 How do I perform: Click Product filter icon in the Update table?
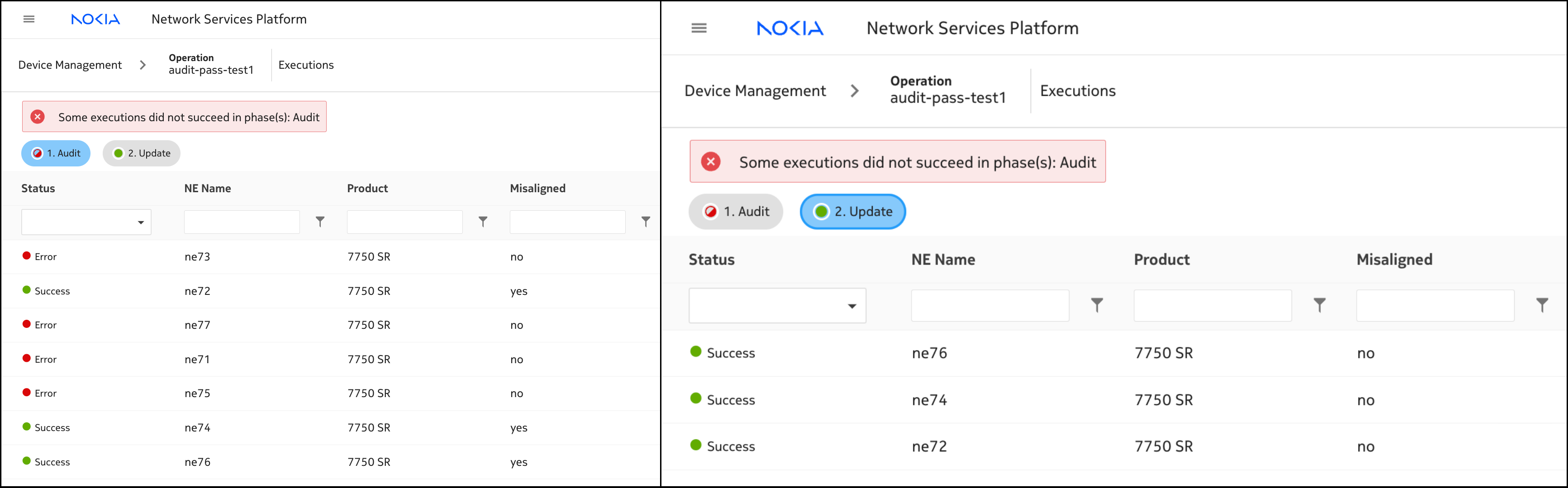[1319, 305]
